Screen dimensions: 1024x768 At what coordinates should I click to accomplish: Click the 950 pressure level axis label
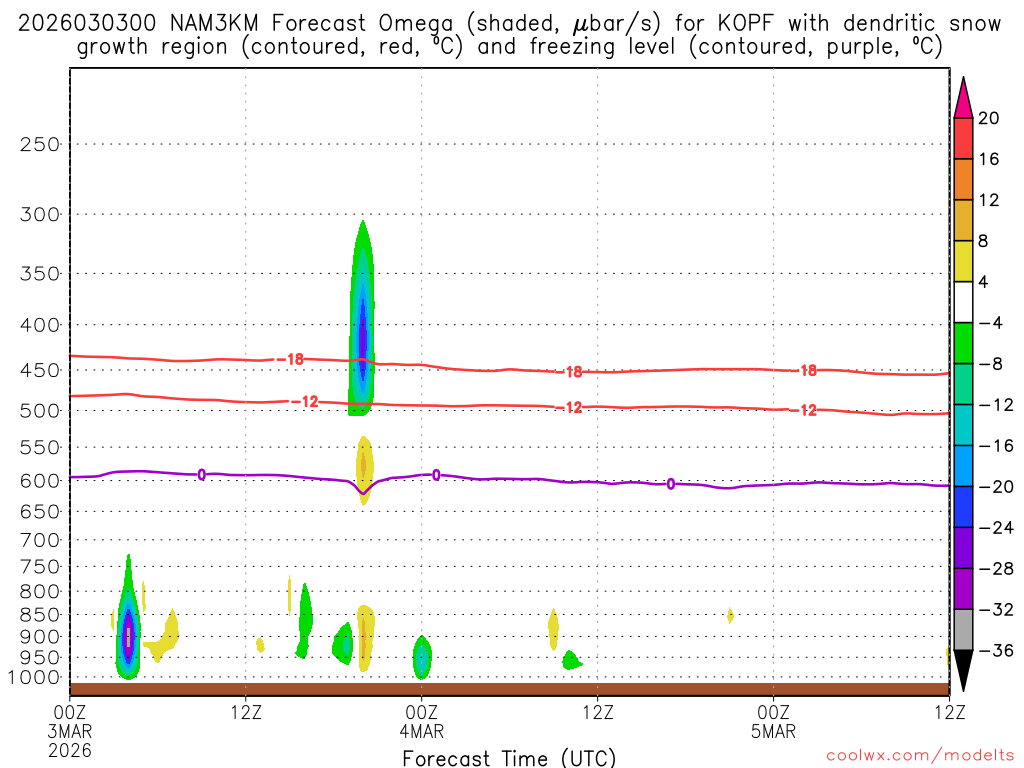(x=40, y=658)
